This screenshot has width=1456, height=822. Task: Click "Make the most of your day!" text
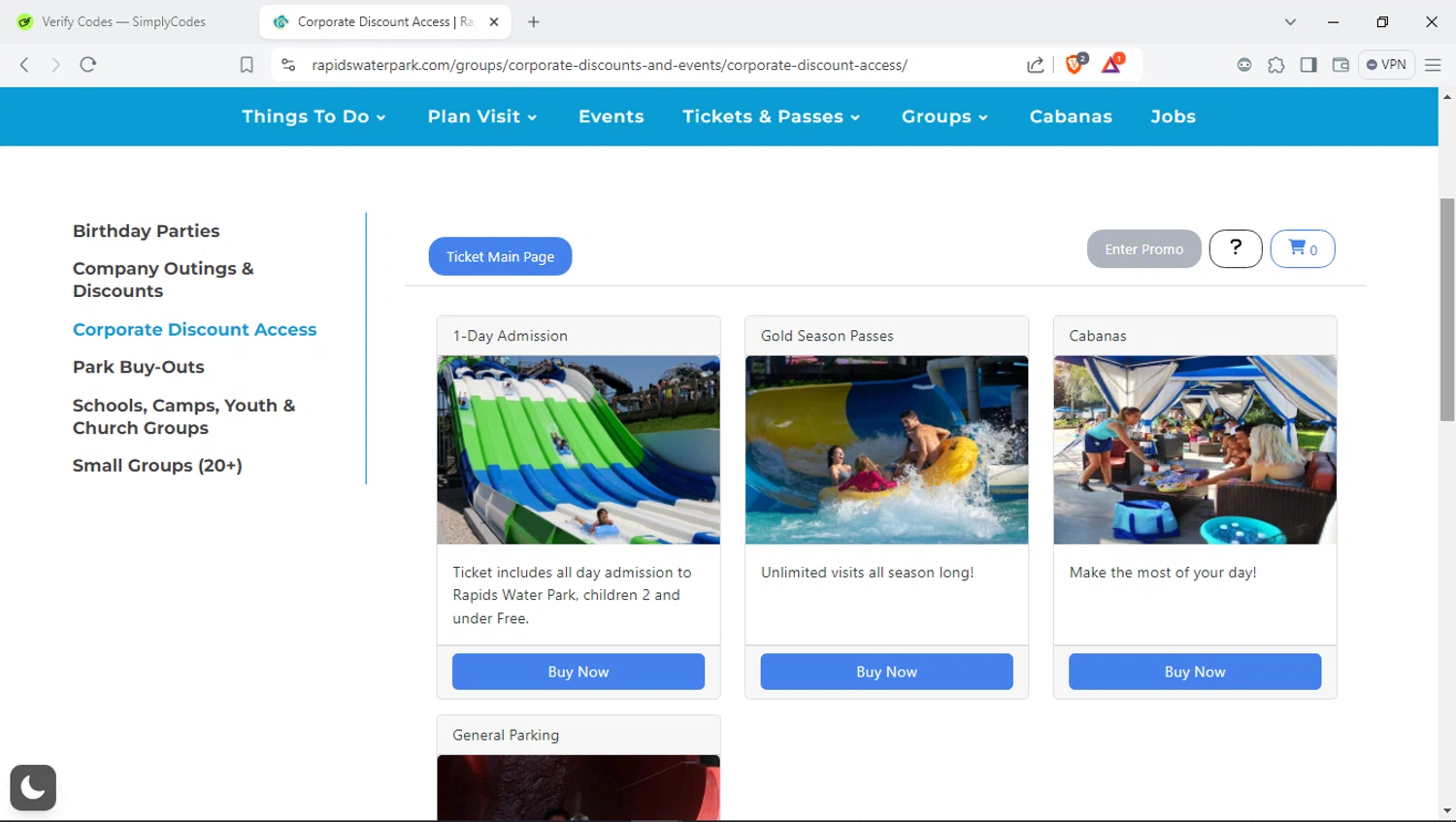1163,573
